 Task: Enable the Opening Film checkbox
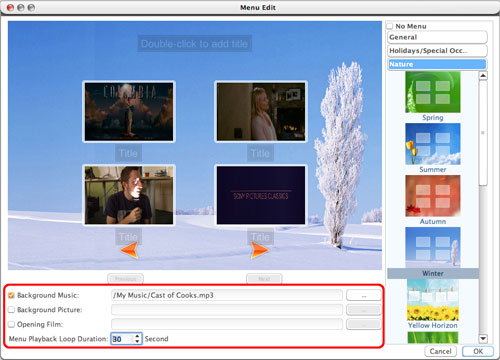[11, 324]
